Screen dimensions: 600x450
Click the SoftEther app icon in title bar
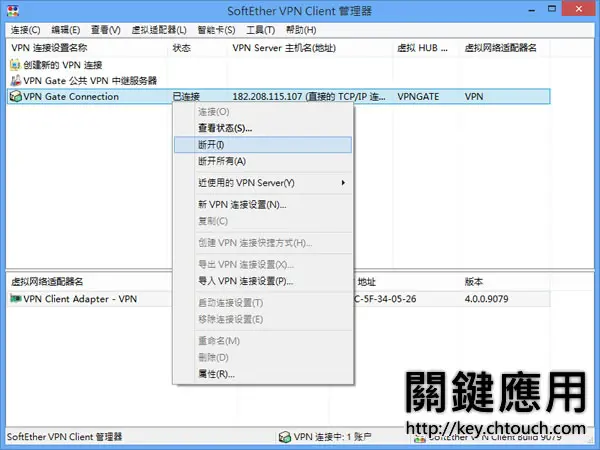(13, 10)
